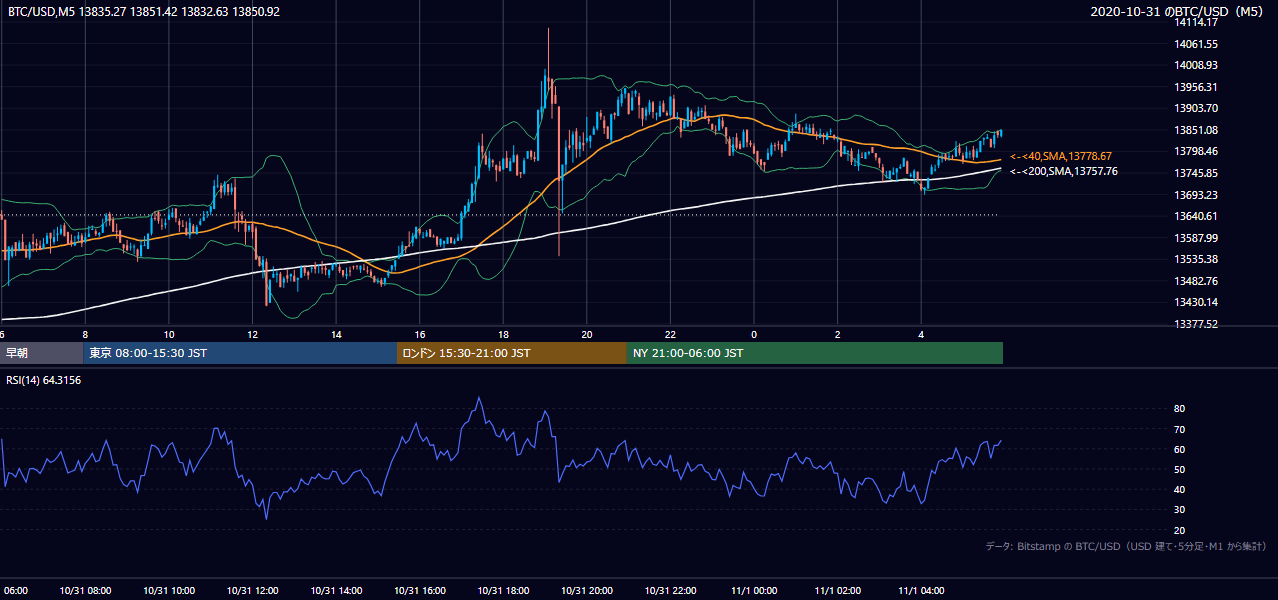1278x600 pixels.
Task: Click the 14114.17 price axis label
Action: 1197,22
